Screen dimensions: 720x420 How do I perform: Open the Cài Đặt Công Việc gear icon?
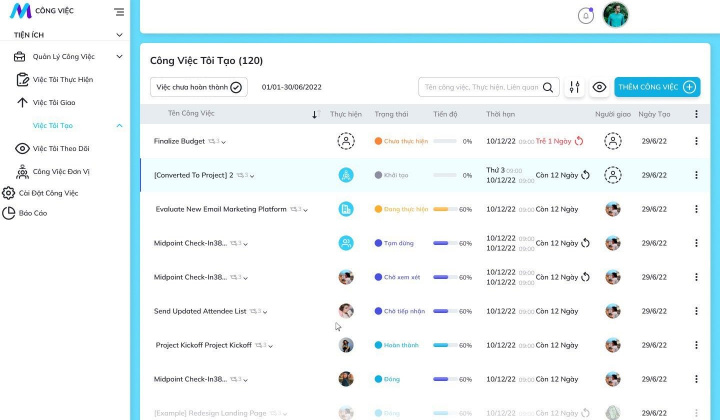click(9, 193)
